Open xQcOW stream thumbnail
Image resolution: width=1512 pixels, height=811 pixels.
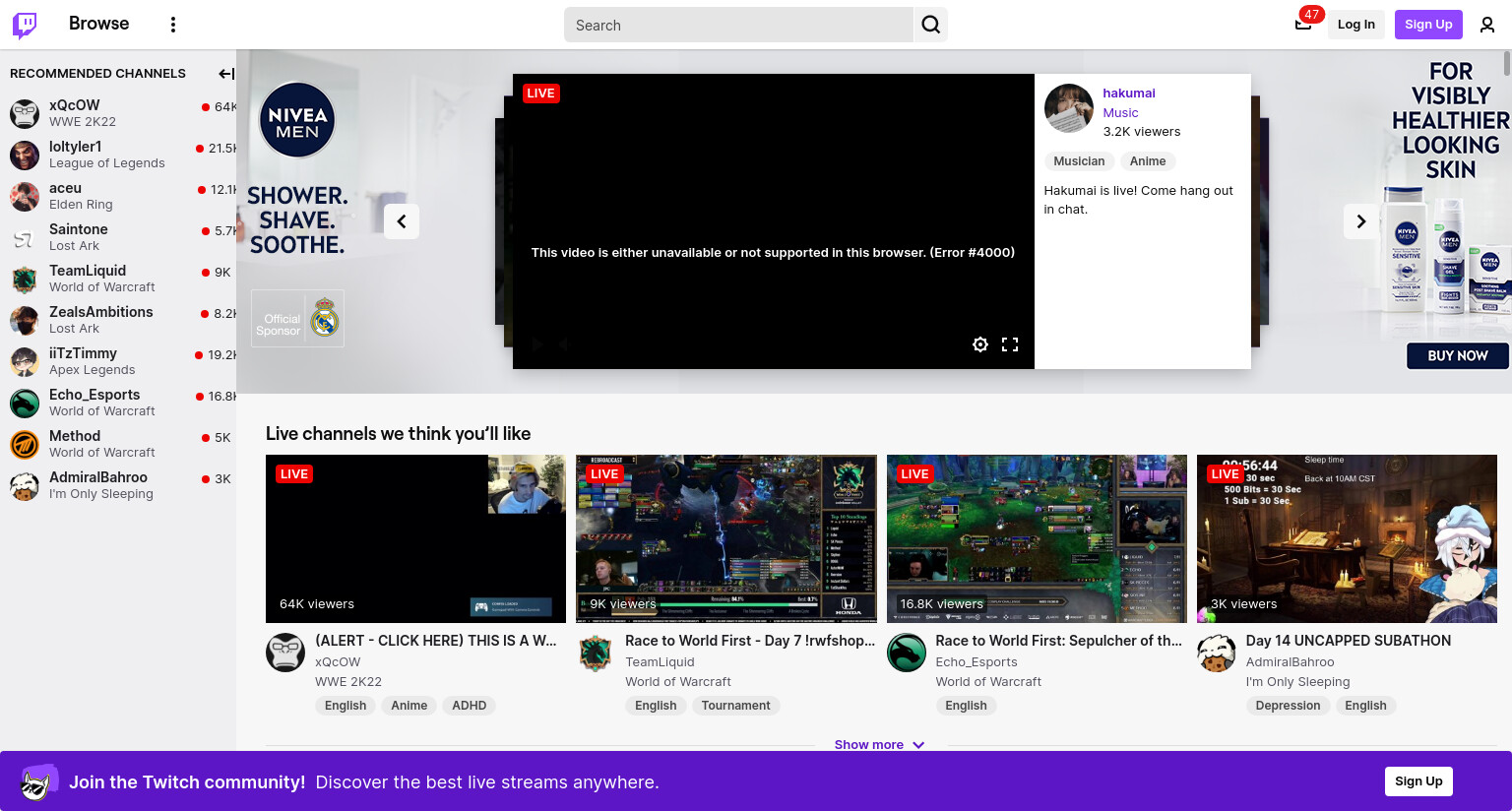pos(415,538)
